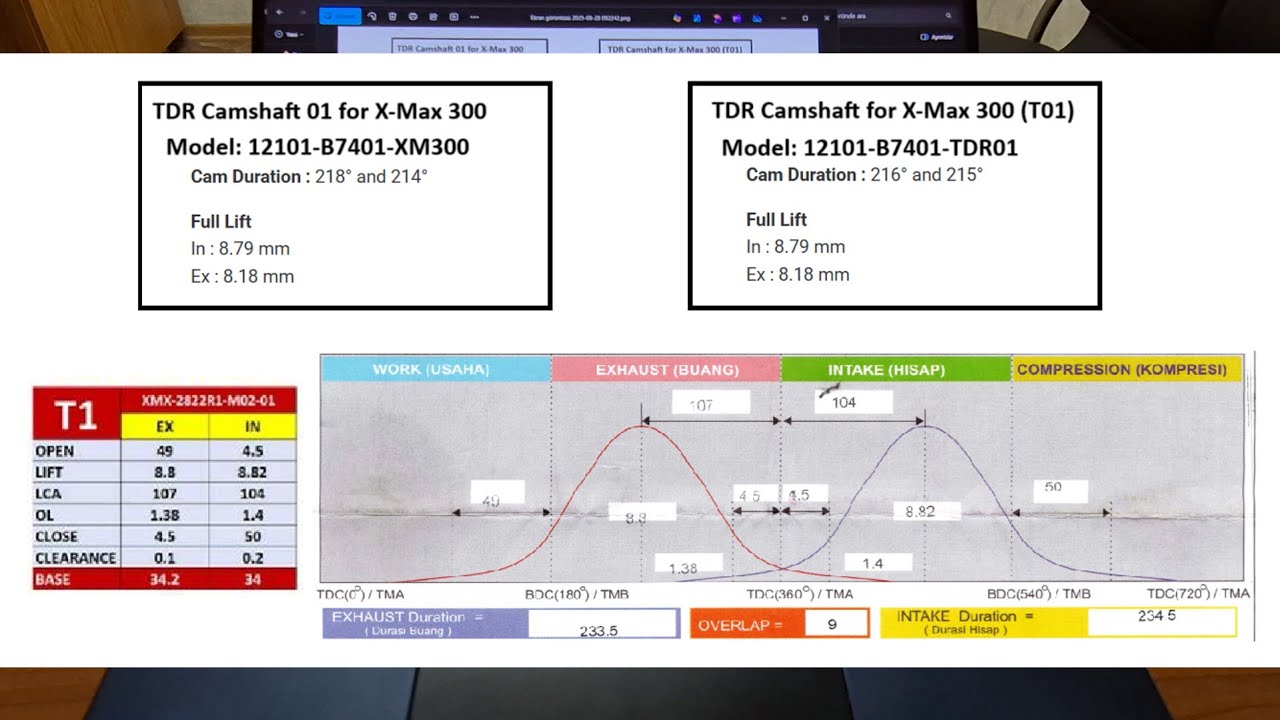Image resolution: width=1280 pixels, height=720 pixels.
Task: Click the blue Edit button in Photos toolbar
Action: point(340,16)
